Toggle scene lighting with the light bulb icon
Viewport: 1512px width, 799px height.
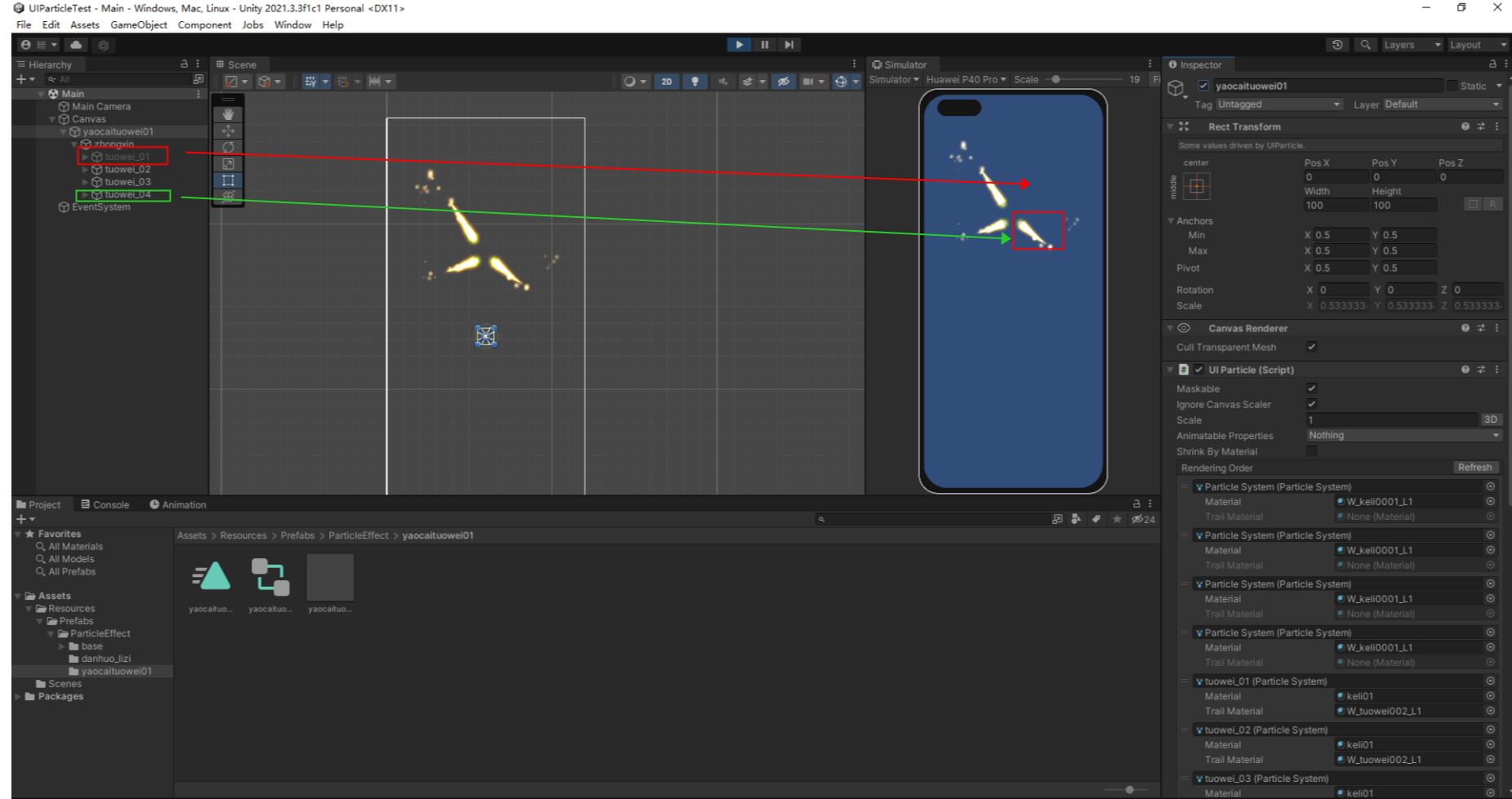click(x=695, y=81)
